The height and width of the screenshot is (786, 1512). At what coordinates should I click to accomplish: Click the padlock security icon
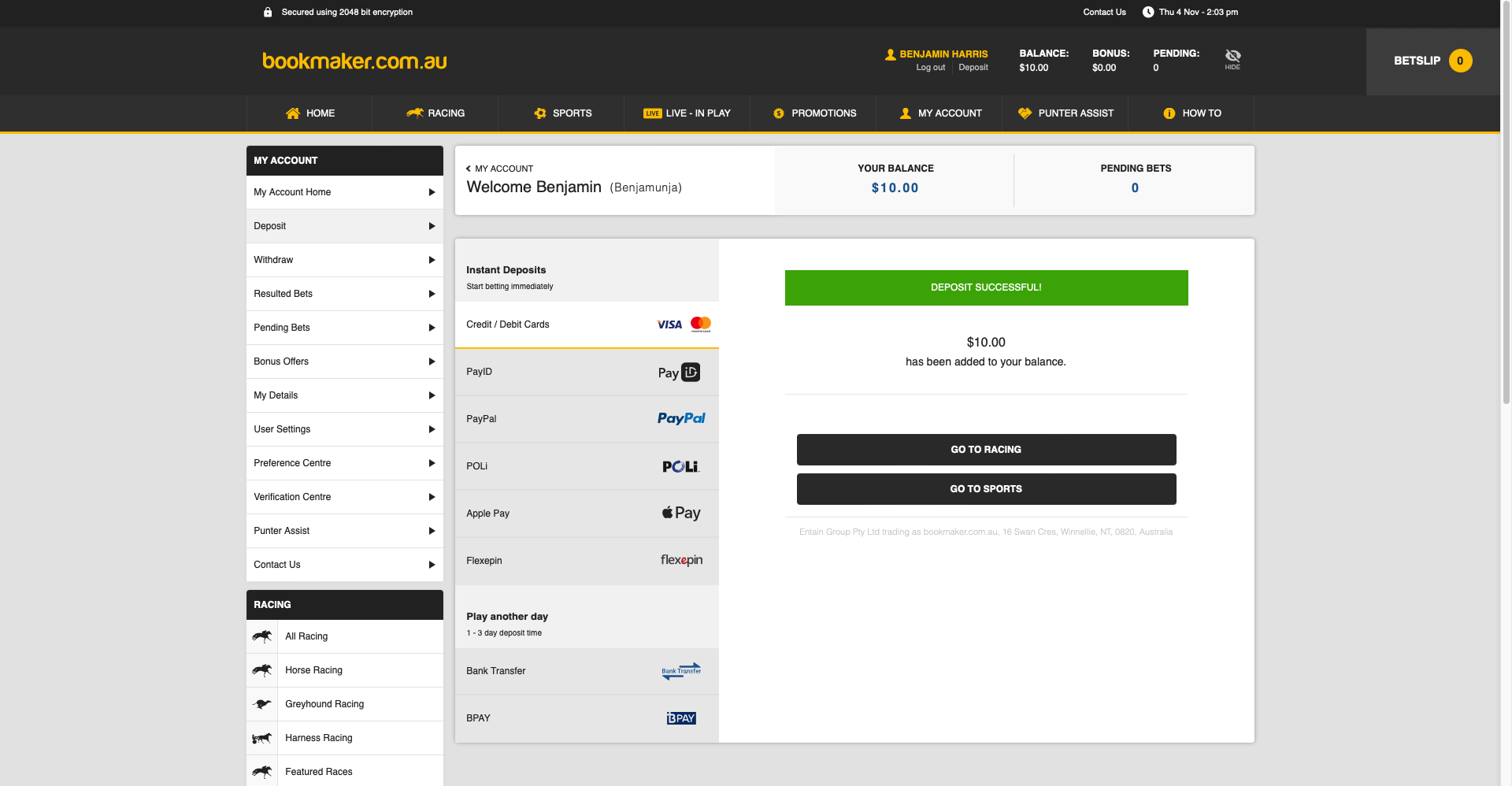pos(268,12)
